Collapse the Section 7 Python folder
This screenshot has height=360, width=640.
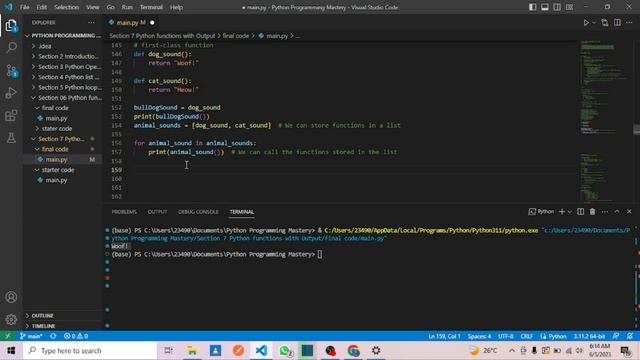(x=61, y=139)
